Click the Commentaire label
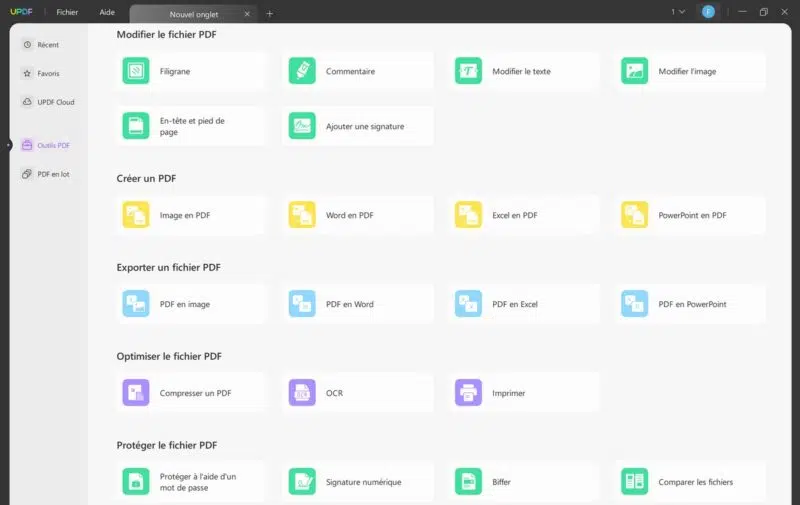 [x=351, y=71]
